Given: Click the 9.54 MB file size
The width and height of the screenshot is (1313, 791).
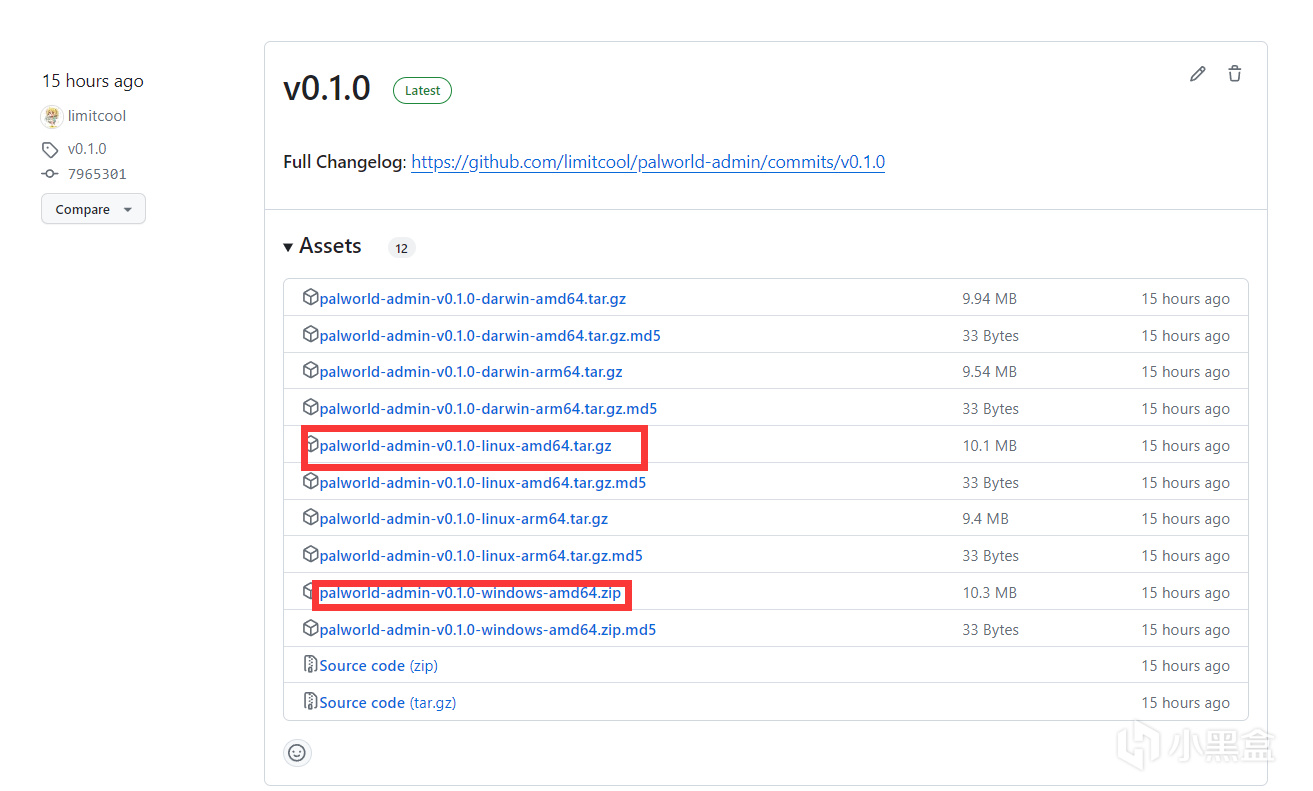Looking at the screenshot, I should click(x=990, y=372).
